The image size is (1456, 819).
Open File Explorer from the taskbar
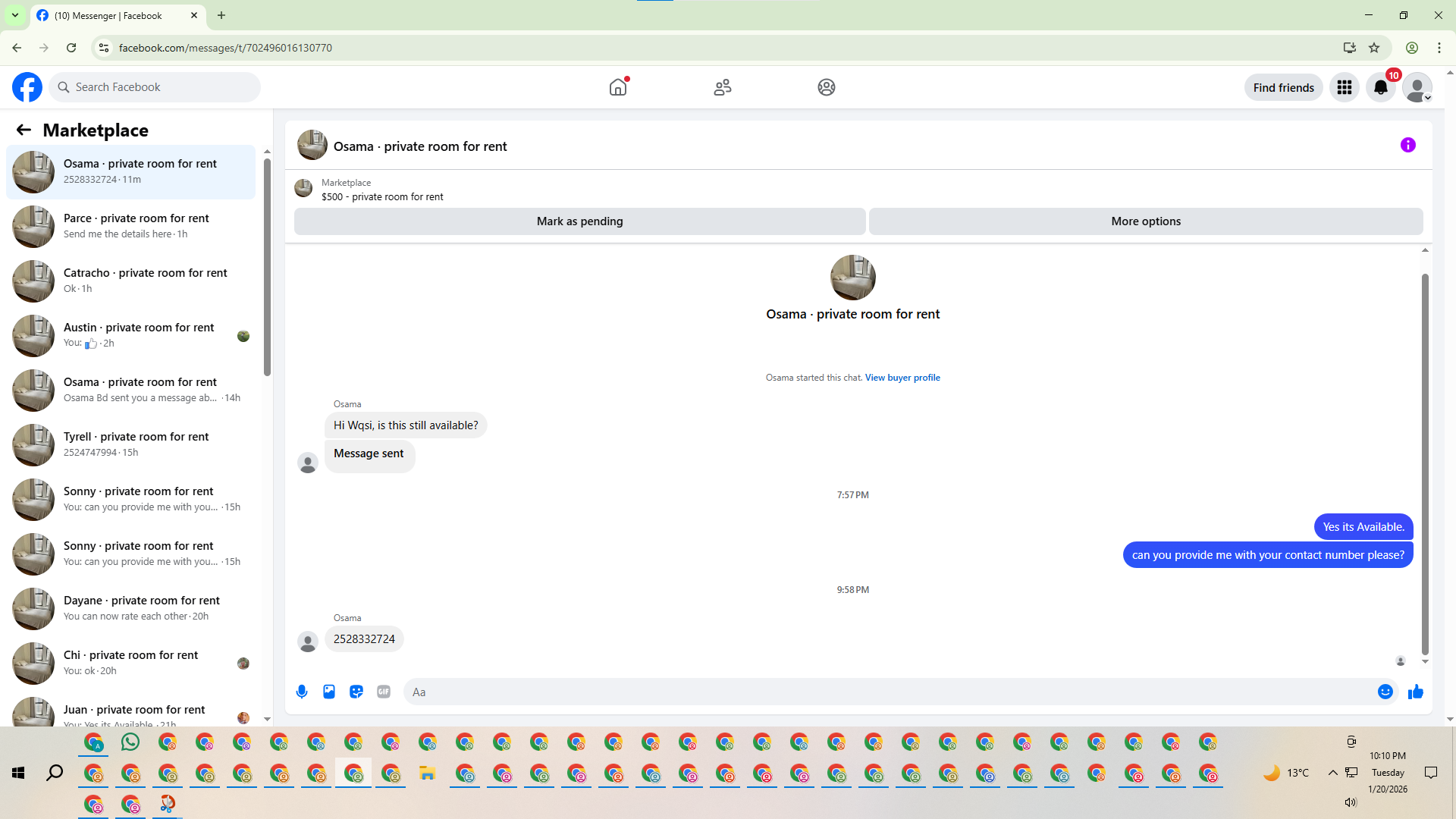point(428,773)
